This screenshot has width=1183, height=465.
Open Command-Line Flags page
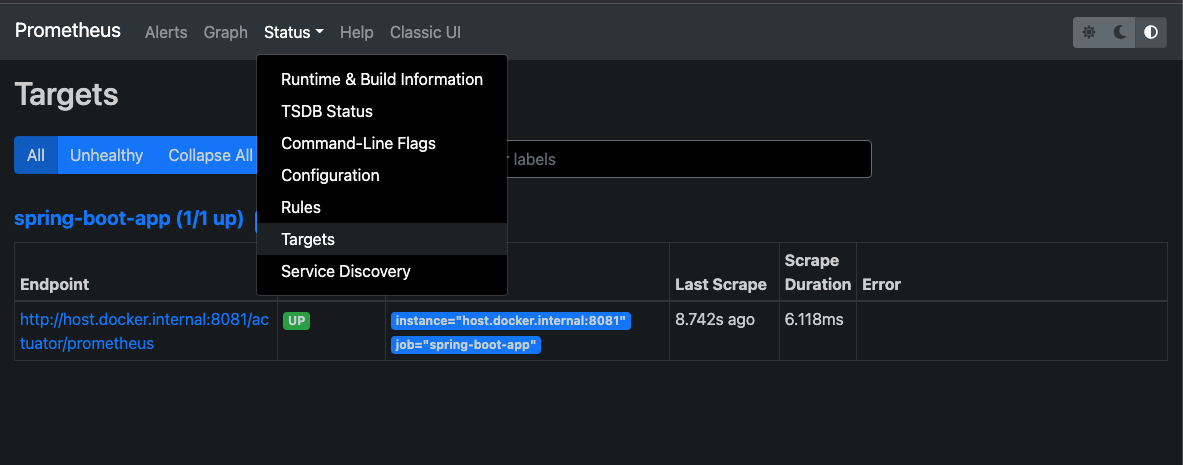coord(358,143)
